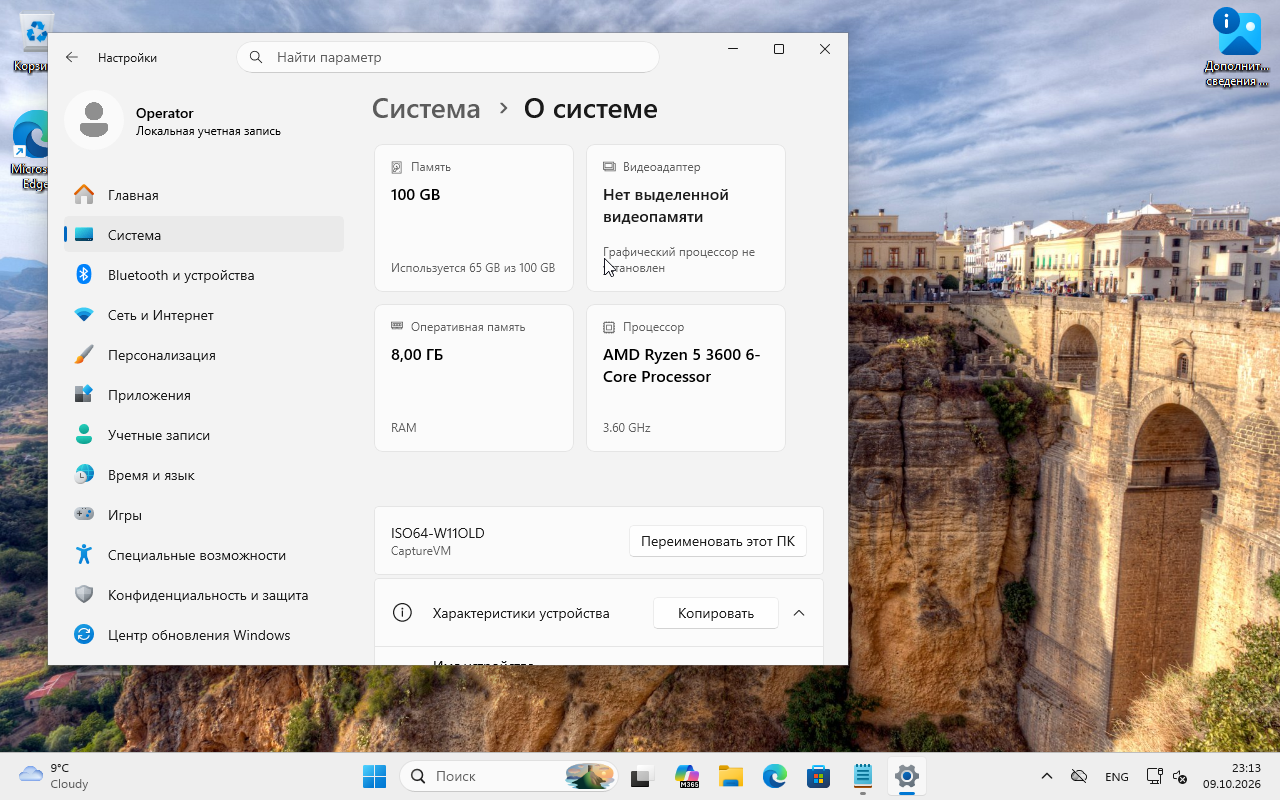
Task: Open the clock showing 23:13
Action: [1232, 776]
